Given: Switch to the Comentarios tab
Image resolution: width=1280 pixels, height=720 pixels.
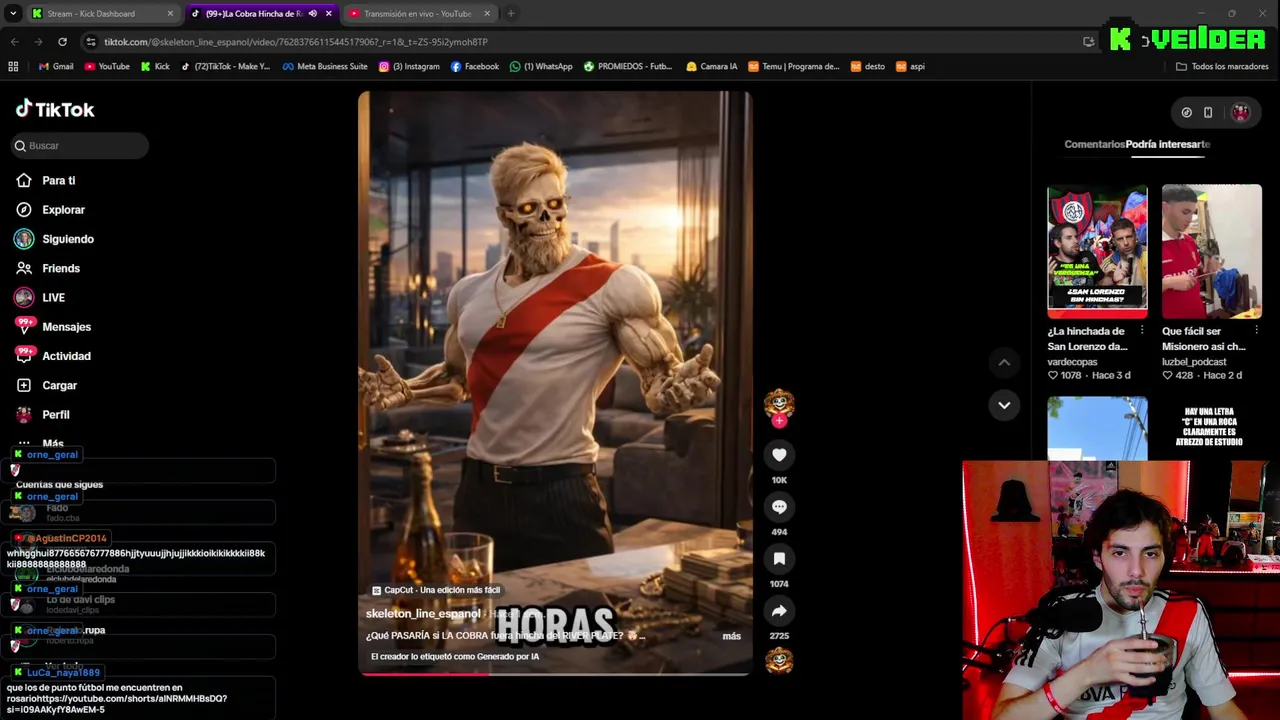Looking at the screenshot, I should click(x=1094, y=144).
